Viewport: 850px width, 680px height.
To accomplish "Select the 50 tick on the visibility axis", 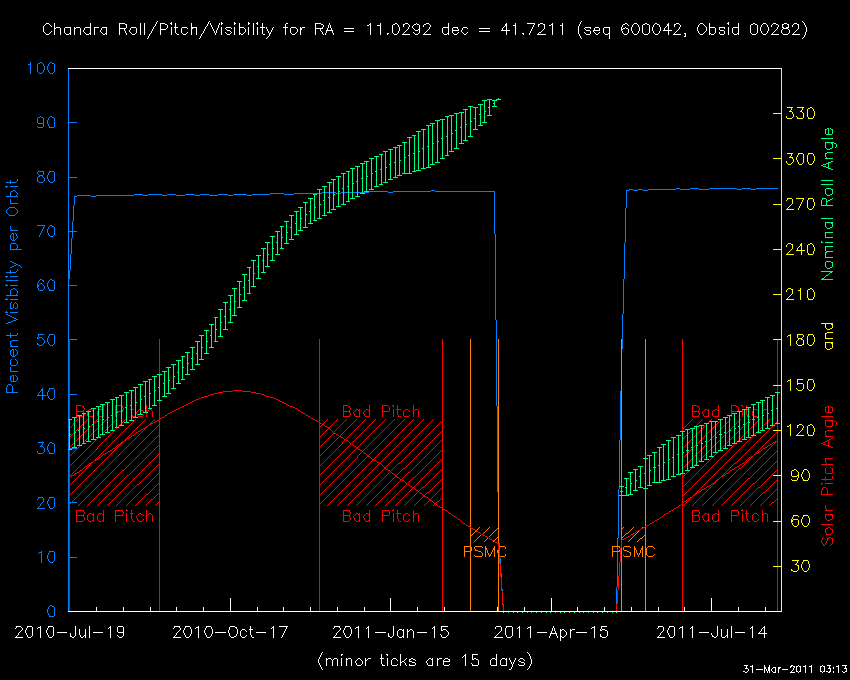I will pos(47,340).
